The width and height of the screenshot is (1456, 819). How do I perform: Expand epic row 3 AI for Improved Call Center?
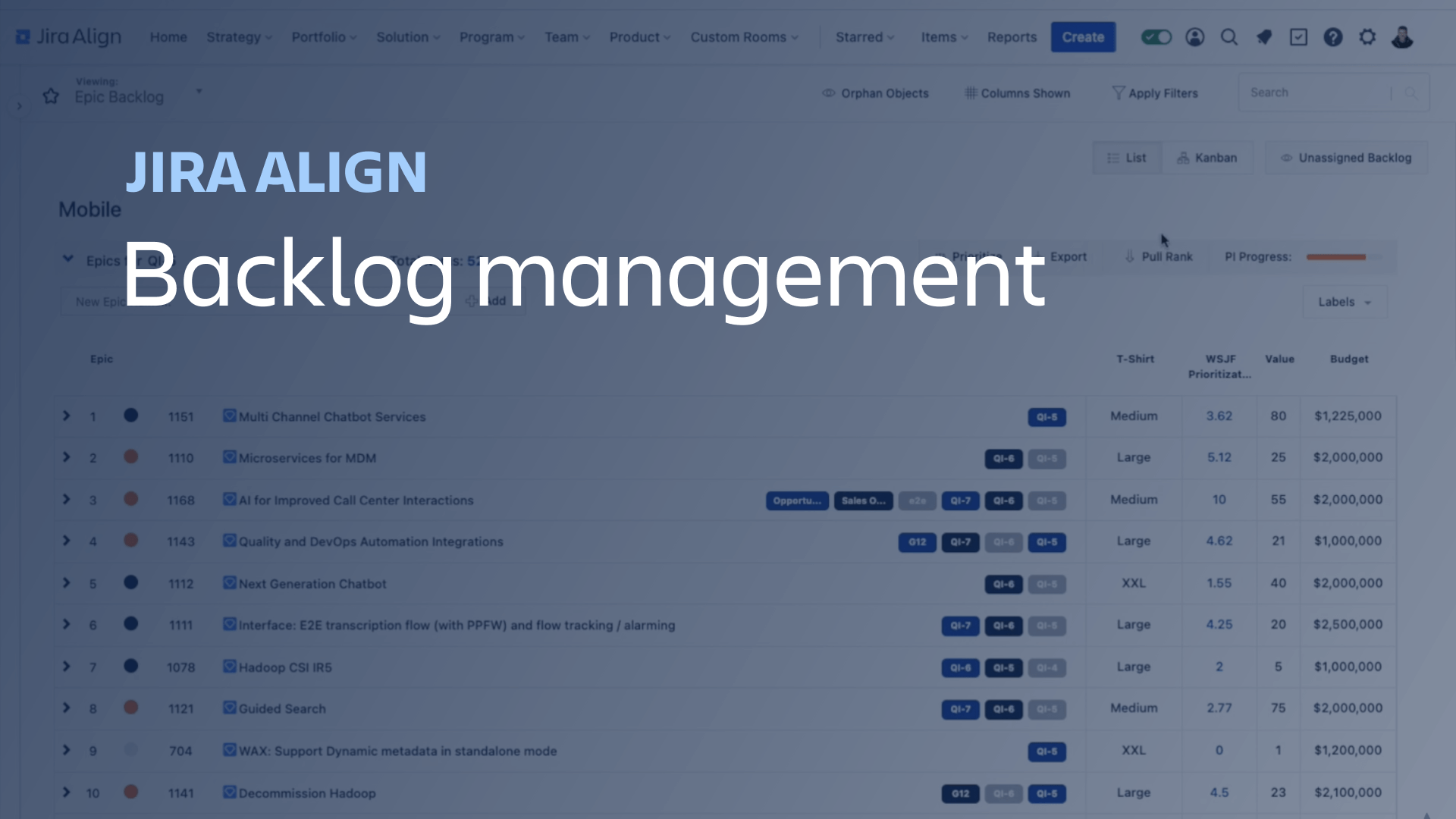tap(66, 499)
